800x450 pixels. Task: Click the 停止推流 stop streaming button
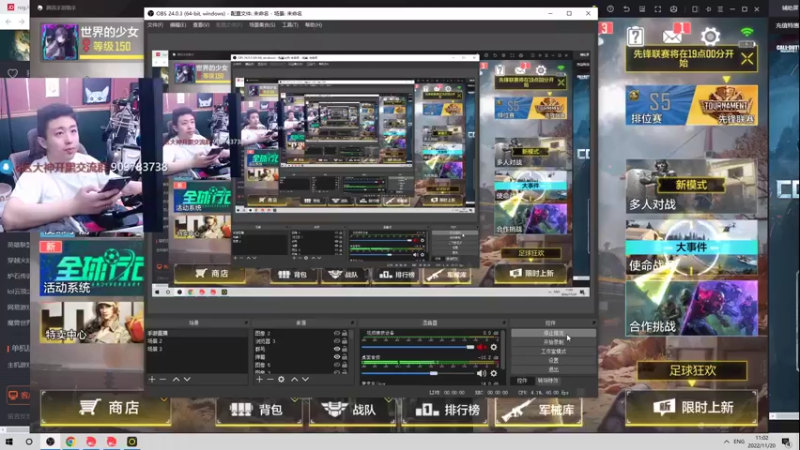click(x=553, y=333)
